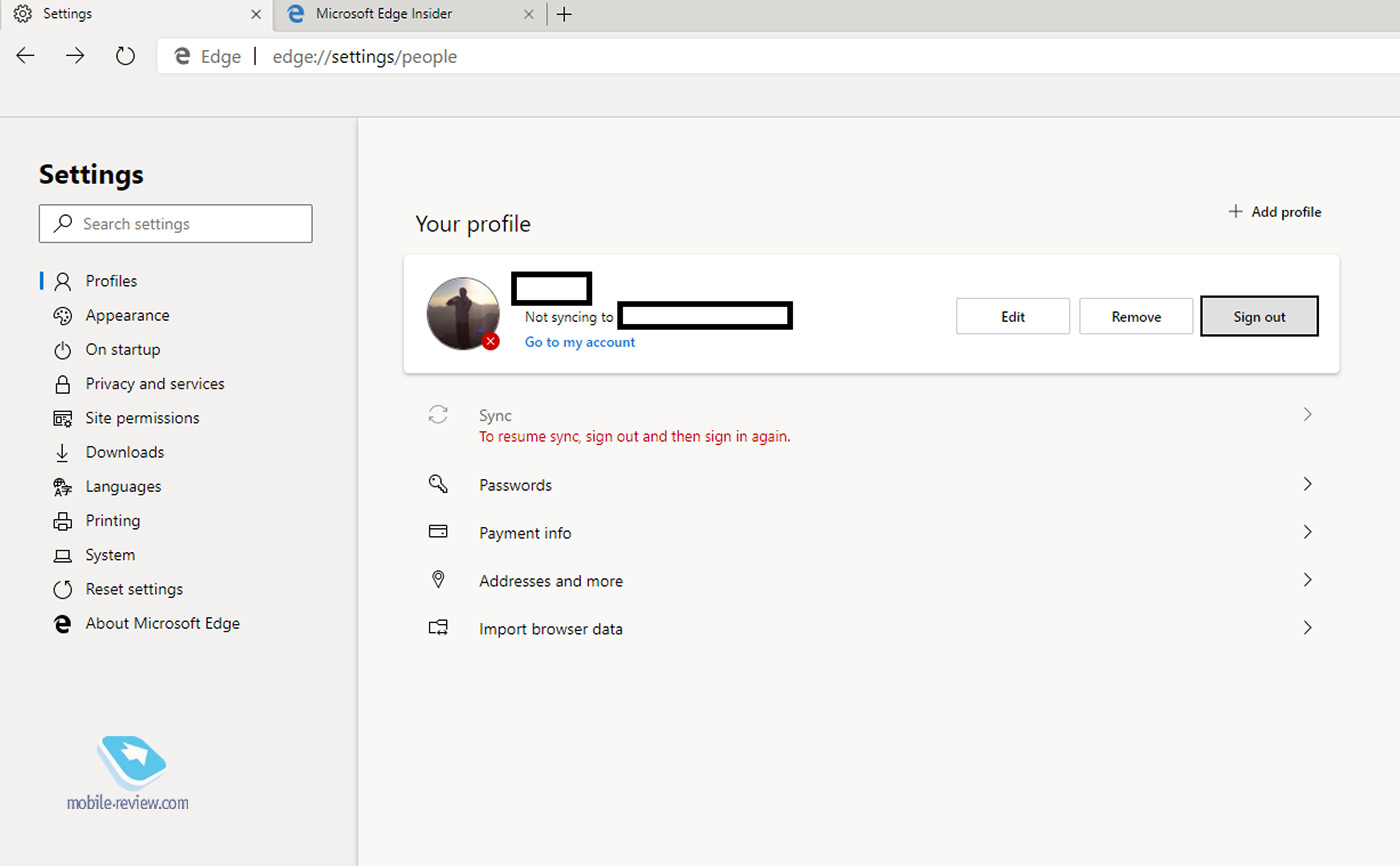Open Addresses and more chevron
The width and height of the screenshot is (1400, 866).
tap(1307, 580)
